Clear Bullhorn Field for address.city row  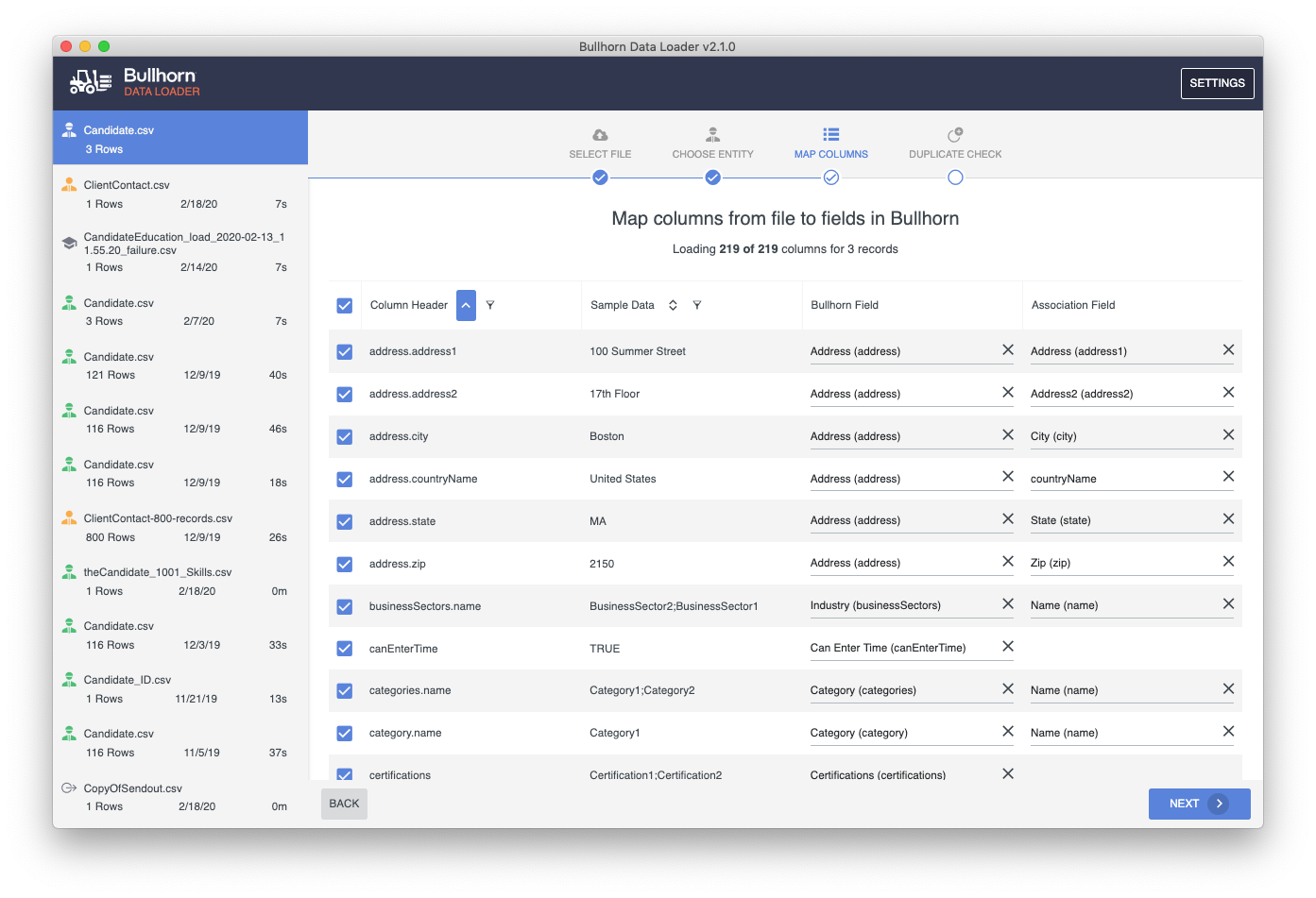point(1008,435)
